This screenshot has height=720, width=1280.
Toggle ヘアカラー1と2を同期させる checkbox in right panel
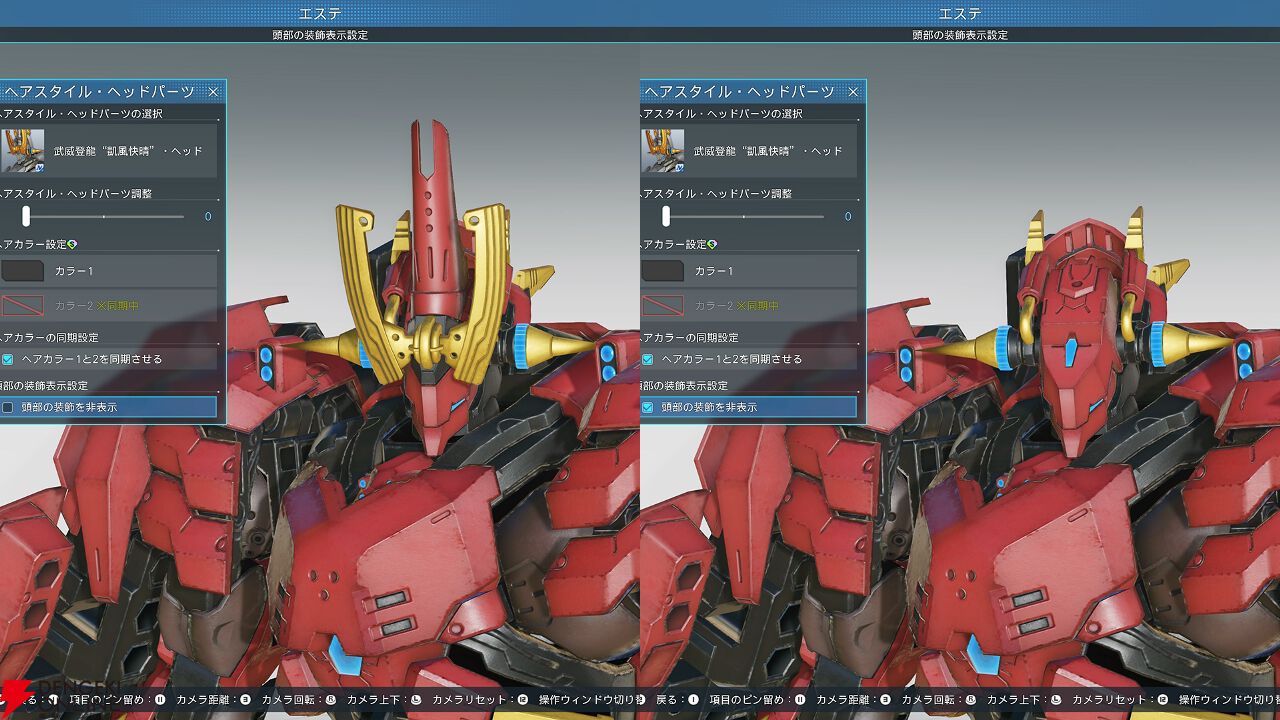pyautogui.click(x=647, y=359)
